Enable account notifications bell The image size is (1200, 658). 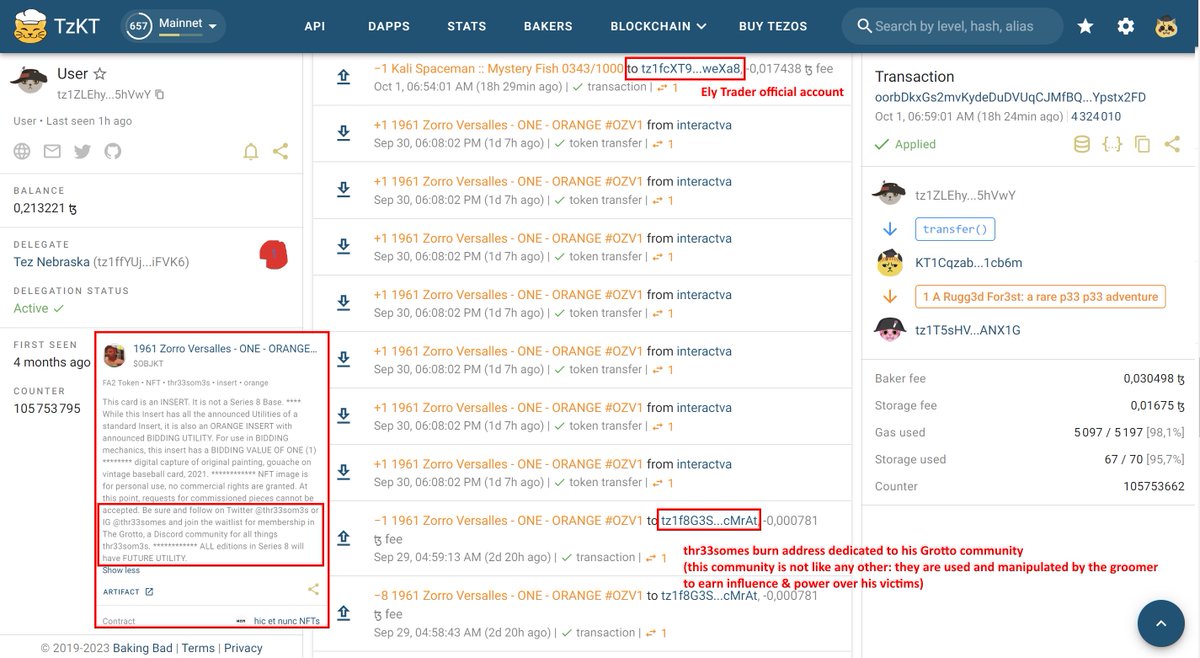[x=251, y=151]
